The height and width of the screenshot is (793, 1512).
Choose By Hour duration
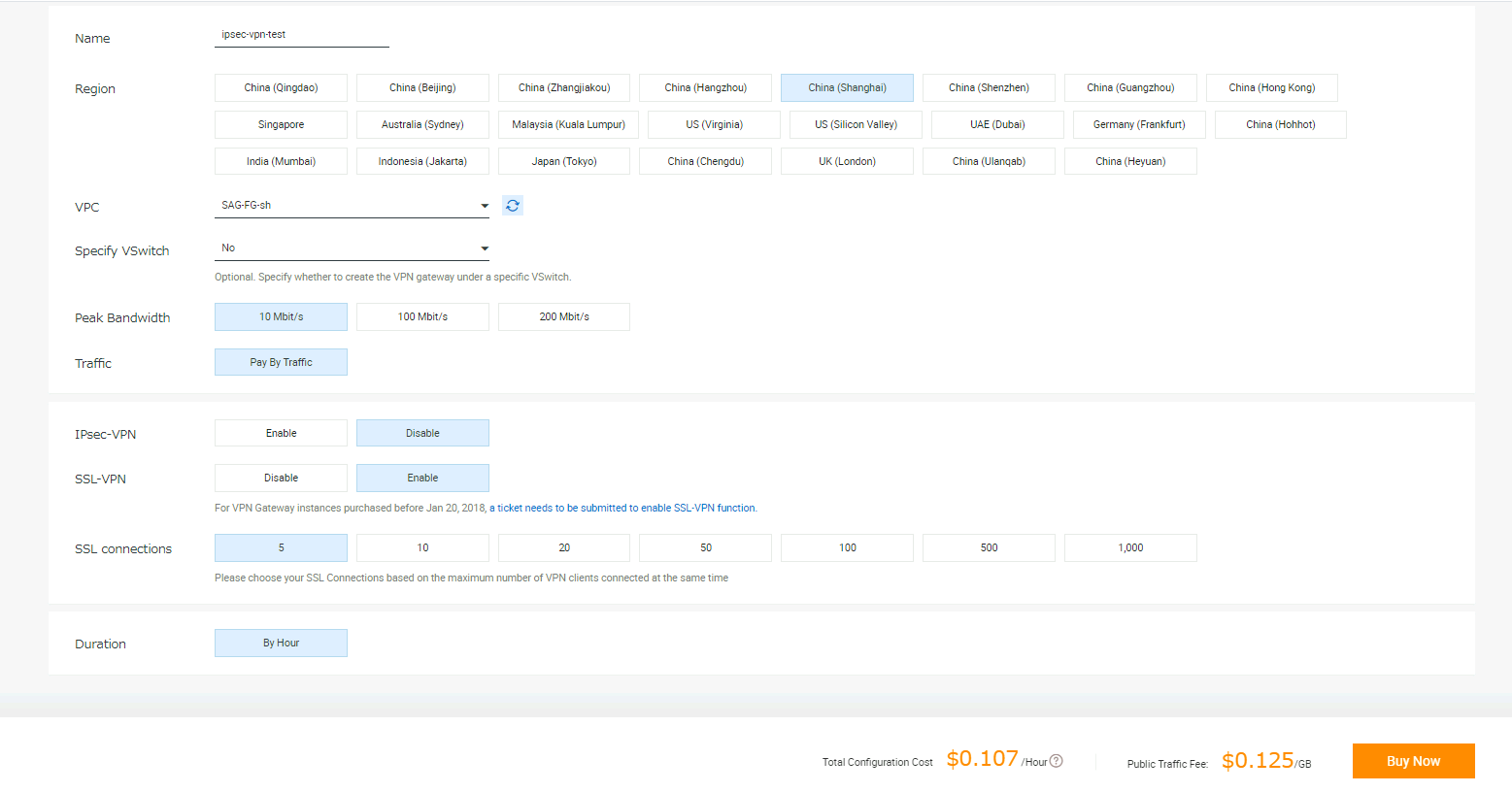click(x=281, y=644)
